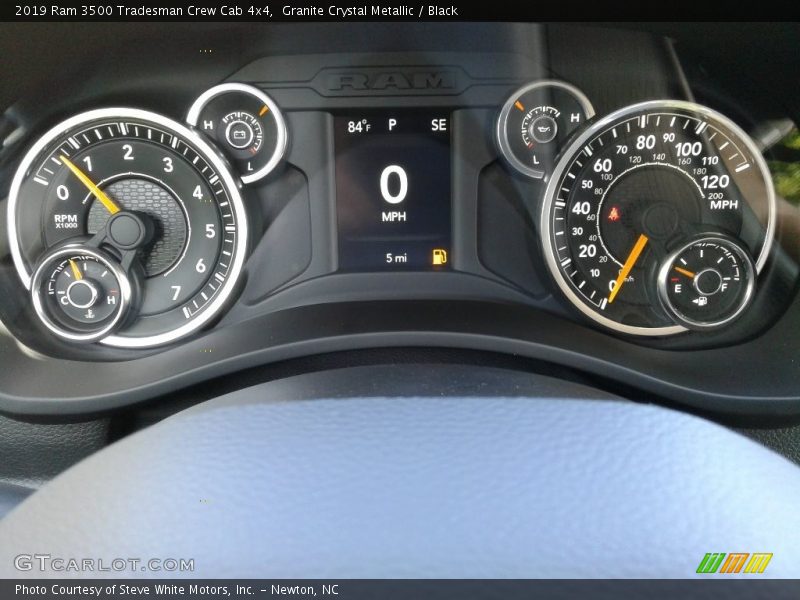This screenshot has width=800, height=600.
Task: Click the battery icon in the voltage gauge
Action: click(x=238, y=132)
